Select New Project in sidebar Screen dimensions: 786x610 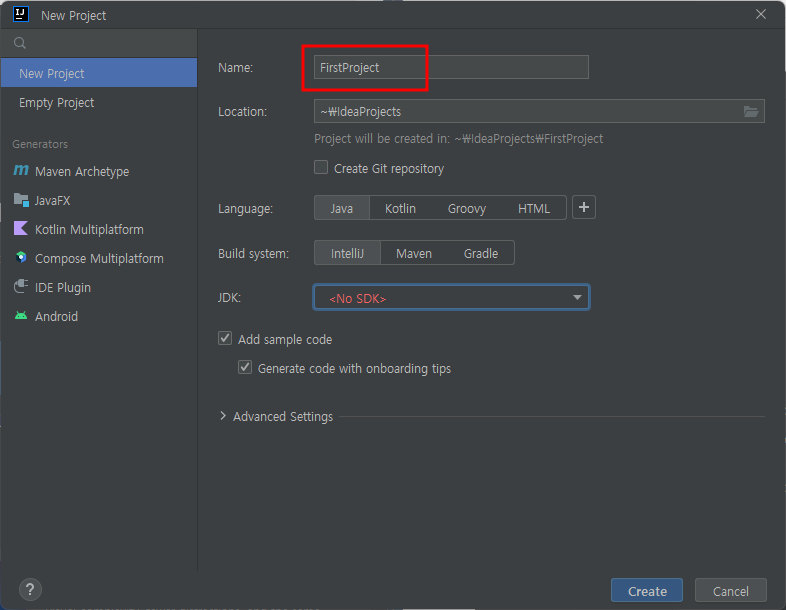[99, 73]
